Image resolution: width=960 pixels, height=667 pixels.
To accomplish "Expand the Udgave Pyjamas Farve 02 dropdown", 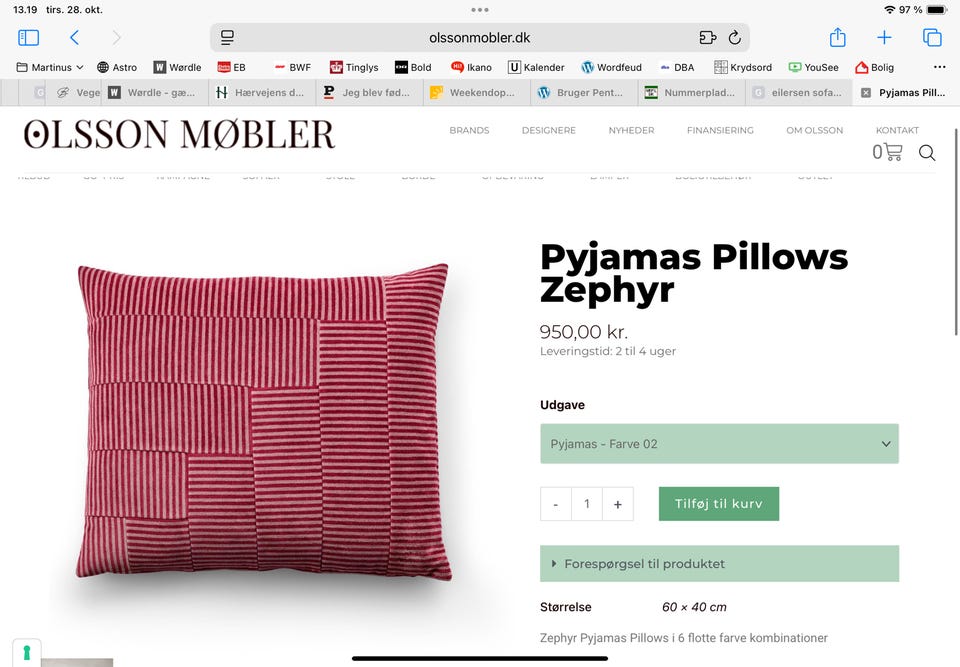I will (x=719, y=443).
